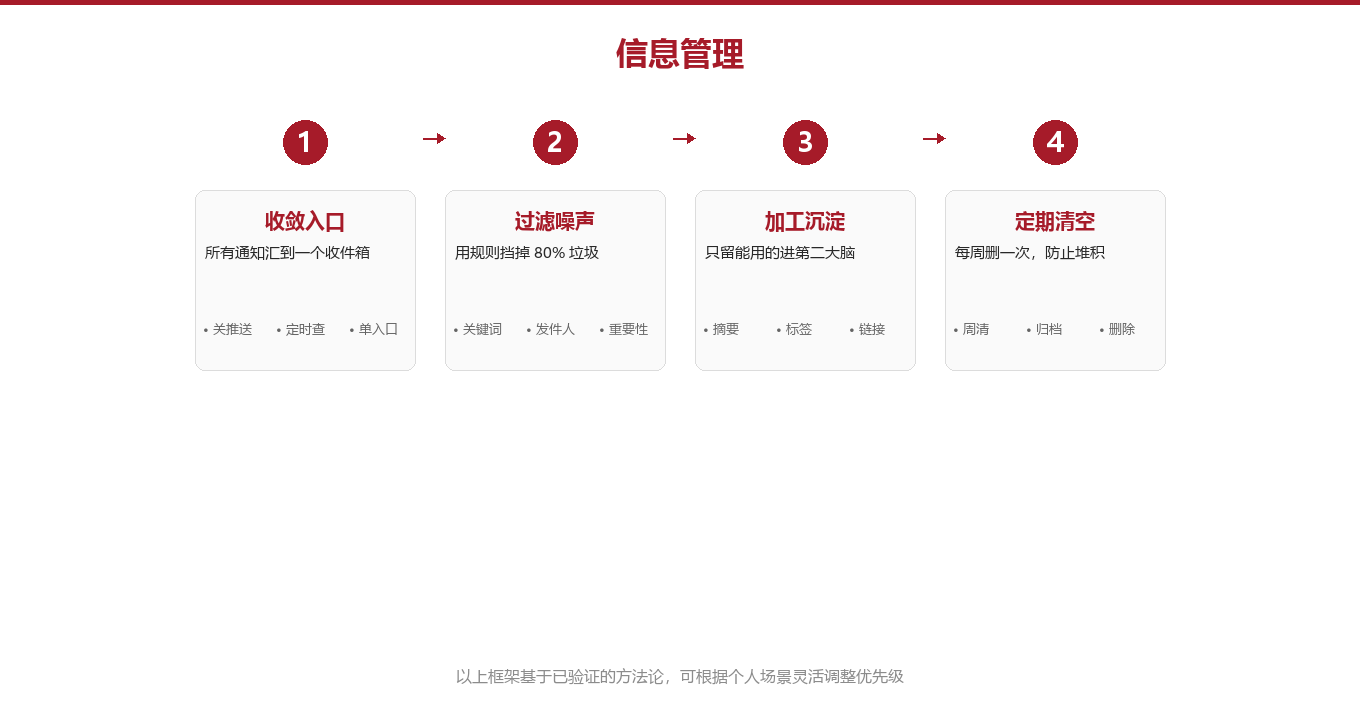1360x720 pixels.
Task: Click the 用规则挡掉 80% 垃圾 description
Action: tap(527, 253)
